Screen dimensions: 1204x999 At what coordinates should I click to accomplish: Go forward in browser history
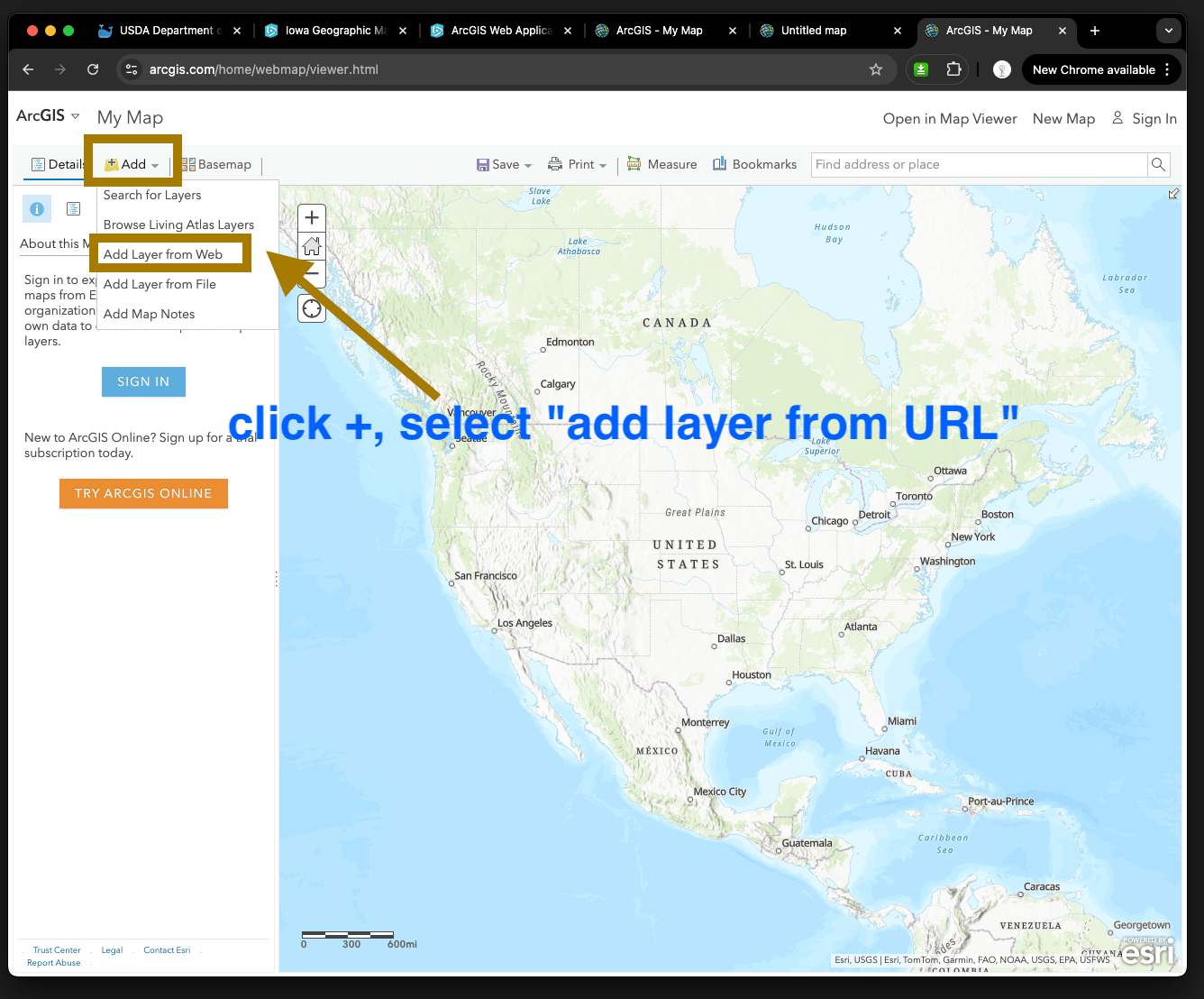click(60, 69)
